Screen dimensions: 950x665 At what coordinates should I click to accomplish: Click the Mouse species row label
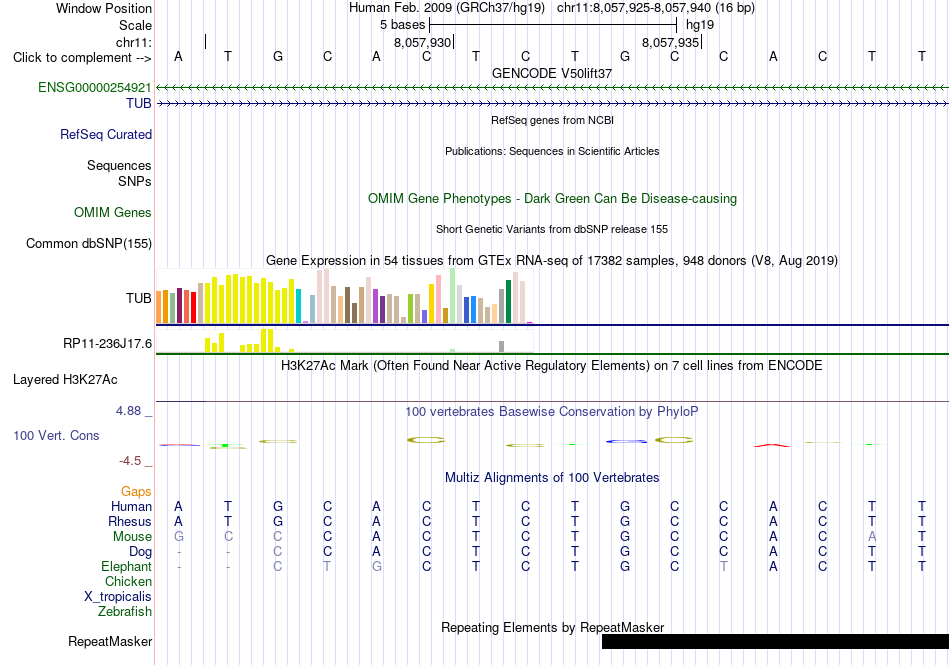132,537
